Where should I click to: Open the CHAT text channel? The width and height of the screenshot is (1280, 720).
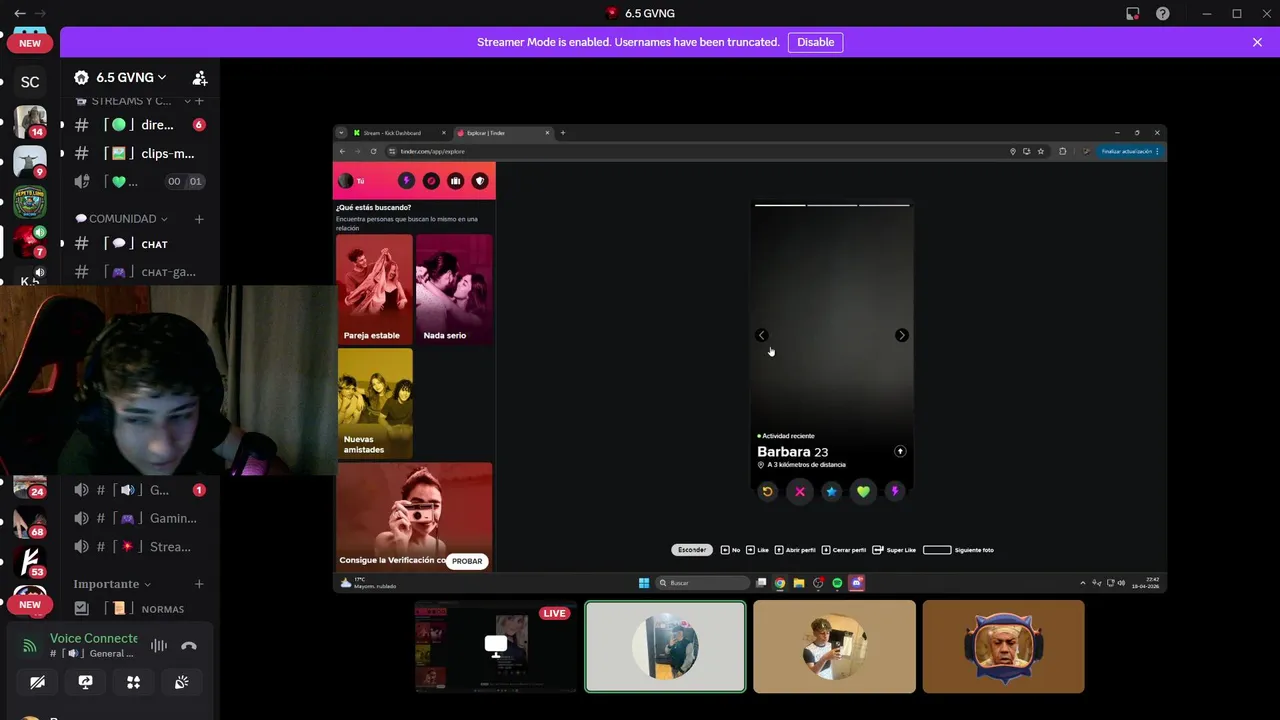[x=140, y=244]
